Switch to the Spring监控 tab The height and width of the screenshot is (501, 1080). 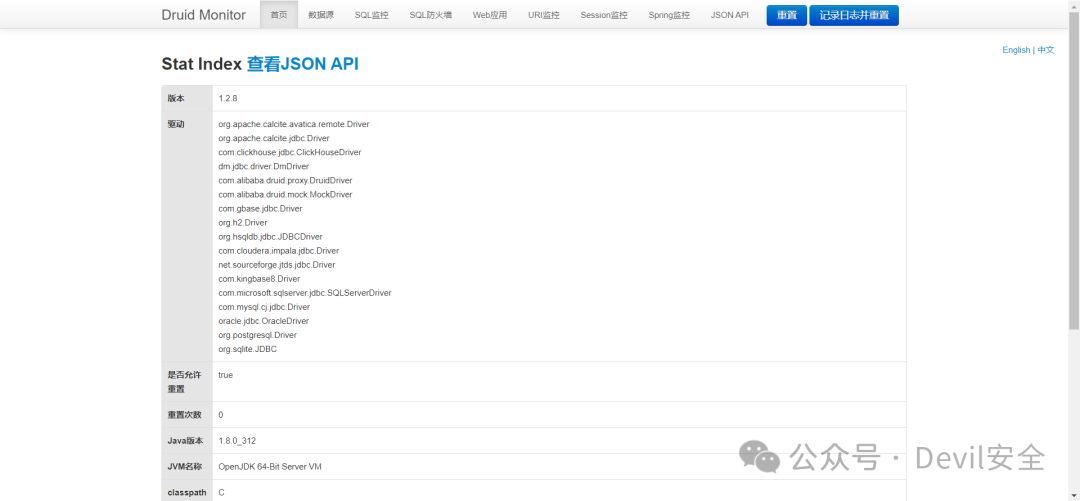[x=669, y=15]
